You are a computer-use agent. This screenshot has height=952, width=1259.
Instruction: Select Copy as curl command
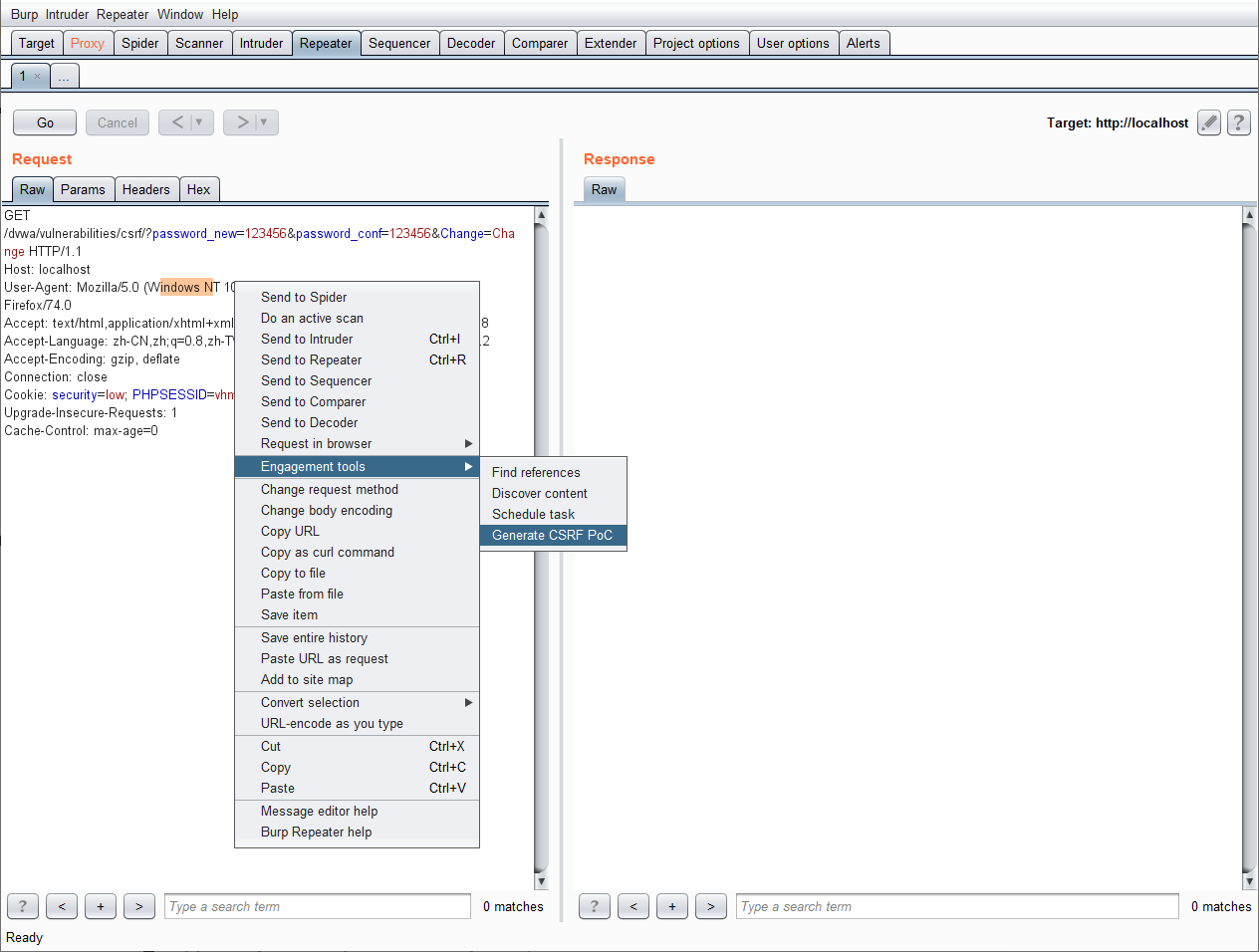[x=357, y=553]
